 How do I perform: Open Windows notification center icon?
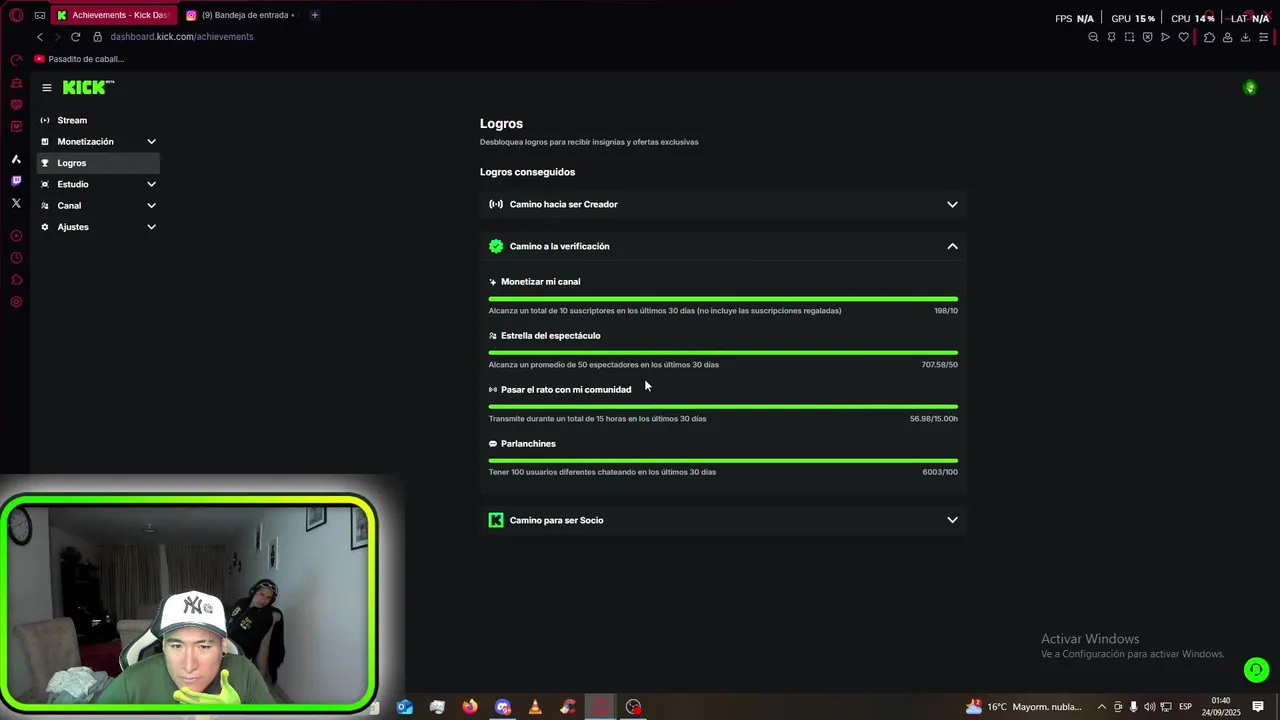click(x=1258, y=707)
